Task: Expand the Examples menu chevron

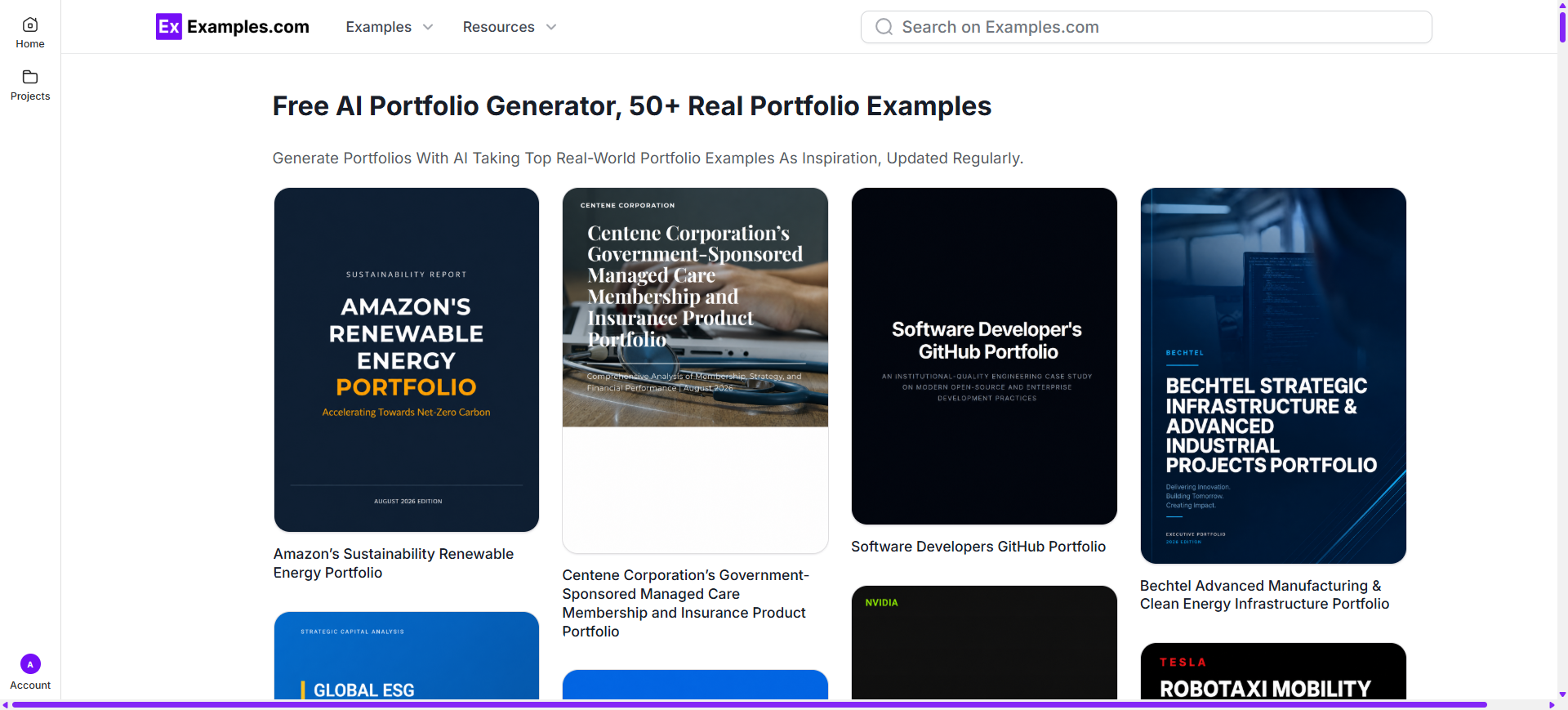Action: (x=428, y=27)
